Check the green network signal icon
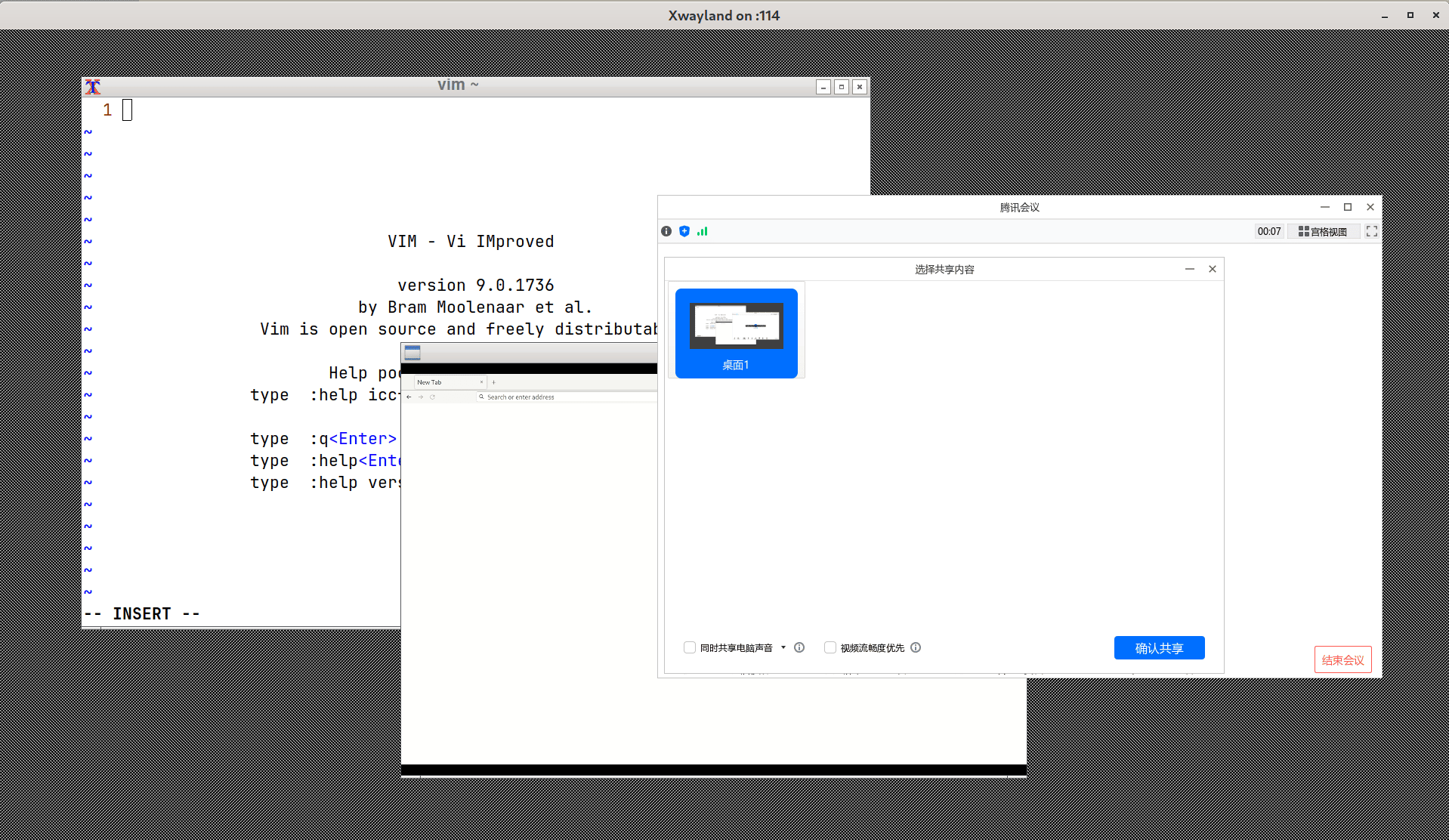This screenshot has width=1449, height=840. [703, 231]
